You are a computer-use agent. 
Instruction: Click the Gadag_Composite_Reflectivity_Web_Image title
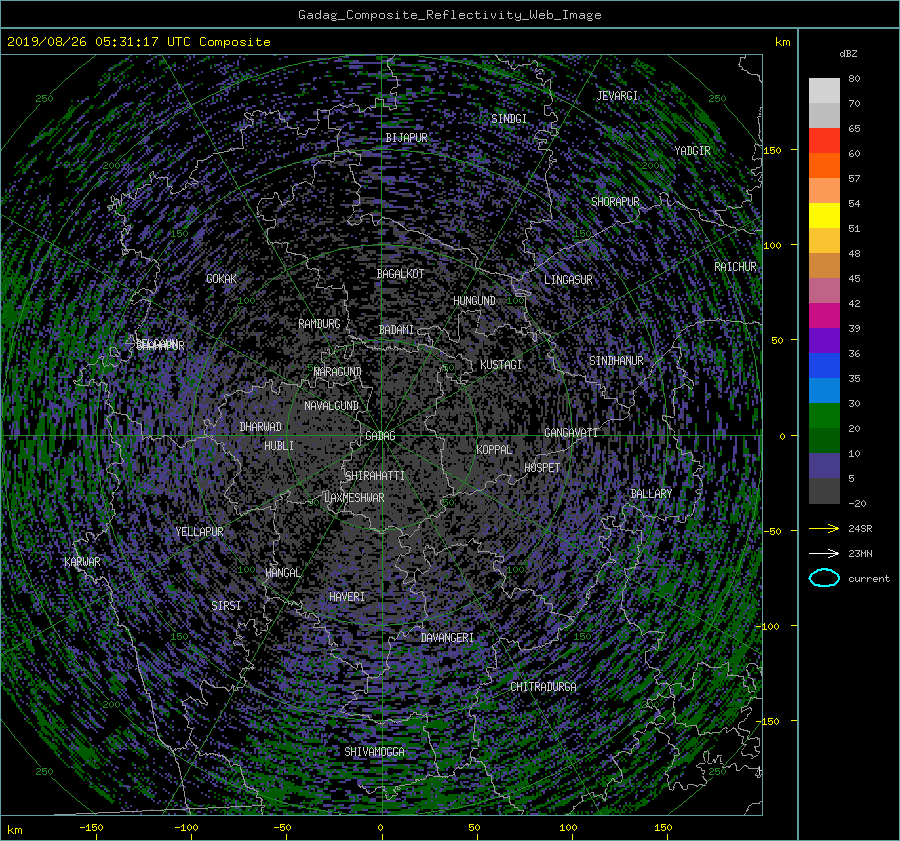pyautogui.click(x=449, y=15)
